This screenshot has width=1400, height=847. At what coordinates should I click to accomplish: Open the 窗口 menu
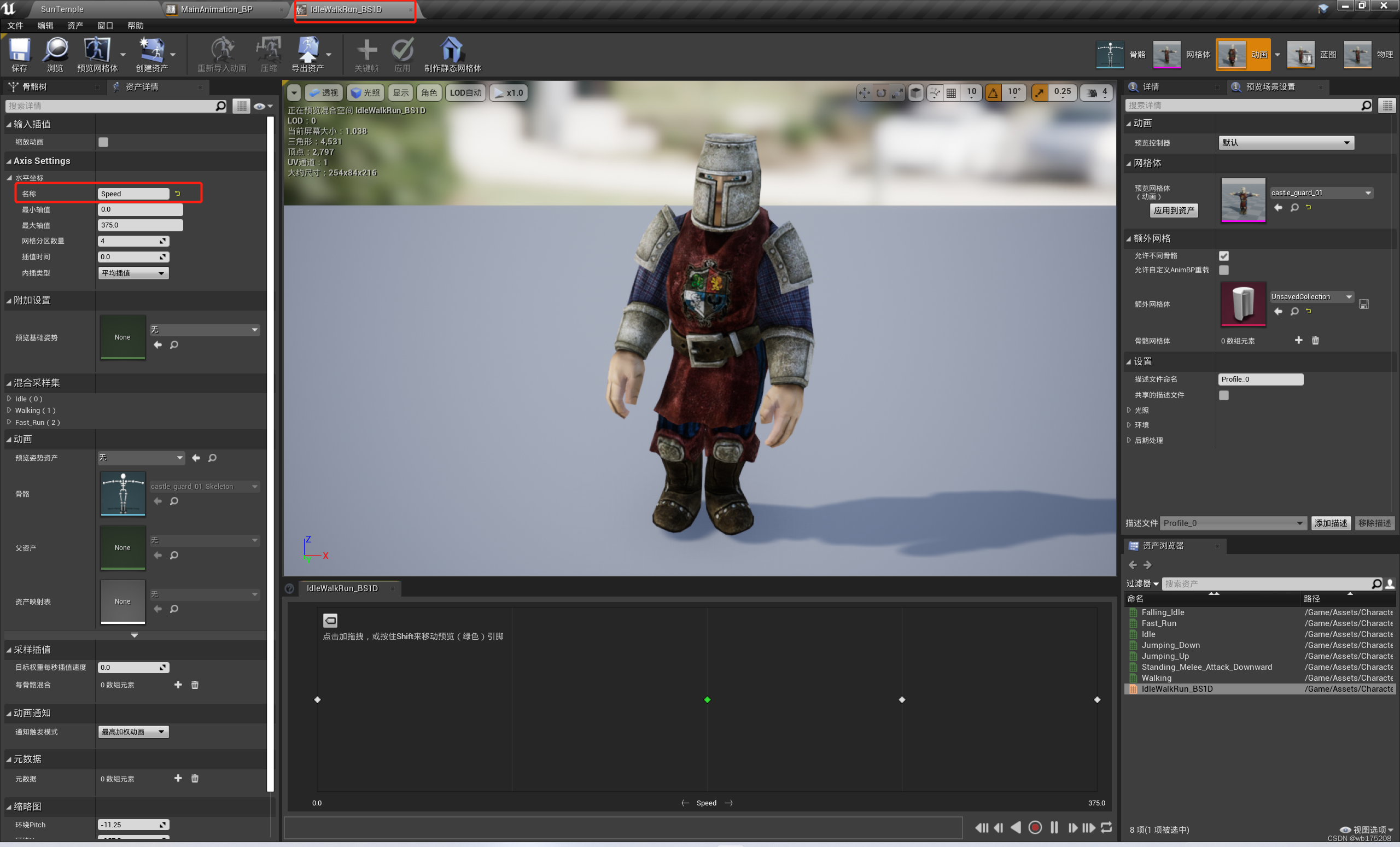(105, 26)
